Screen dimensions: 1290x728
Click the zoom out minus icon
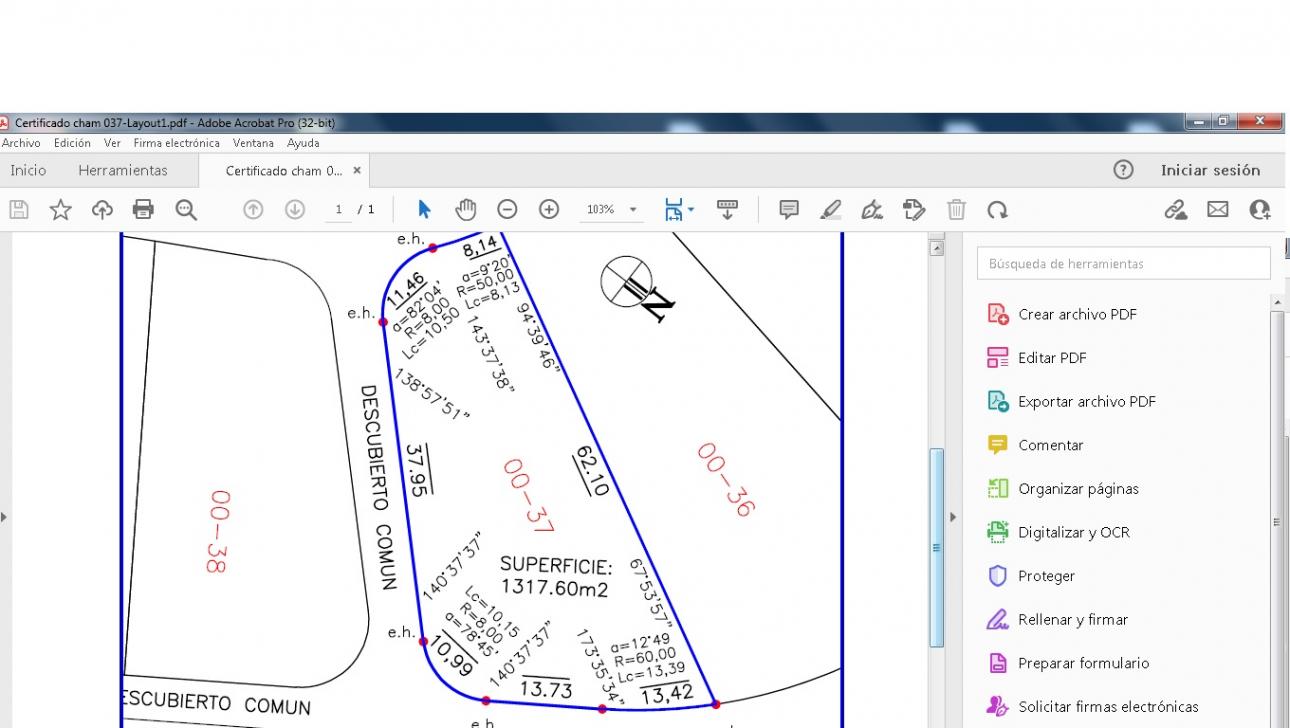pyautogui.click(x=507, y=209)
